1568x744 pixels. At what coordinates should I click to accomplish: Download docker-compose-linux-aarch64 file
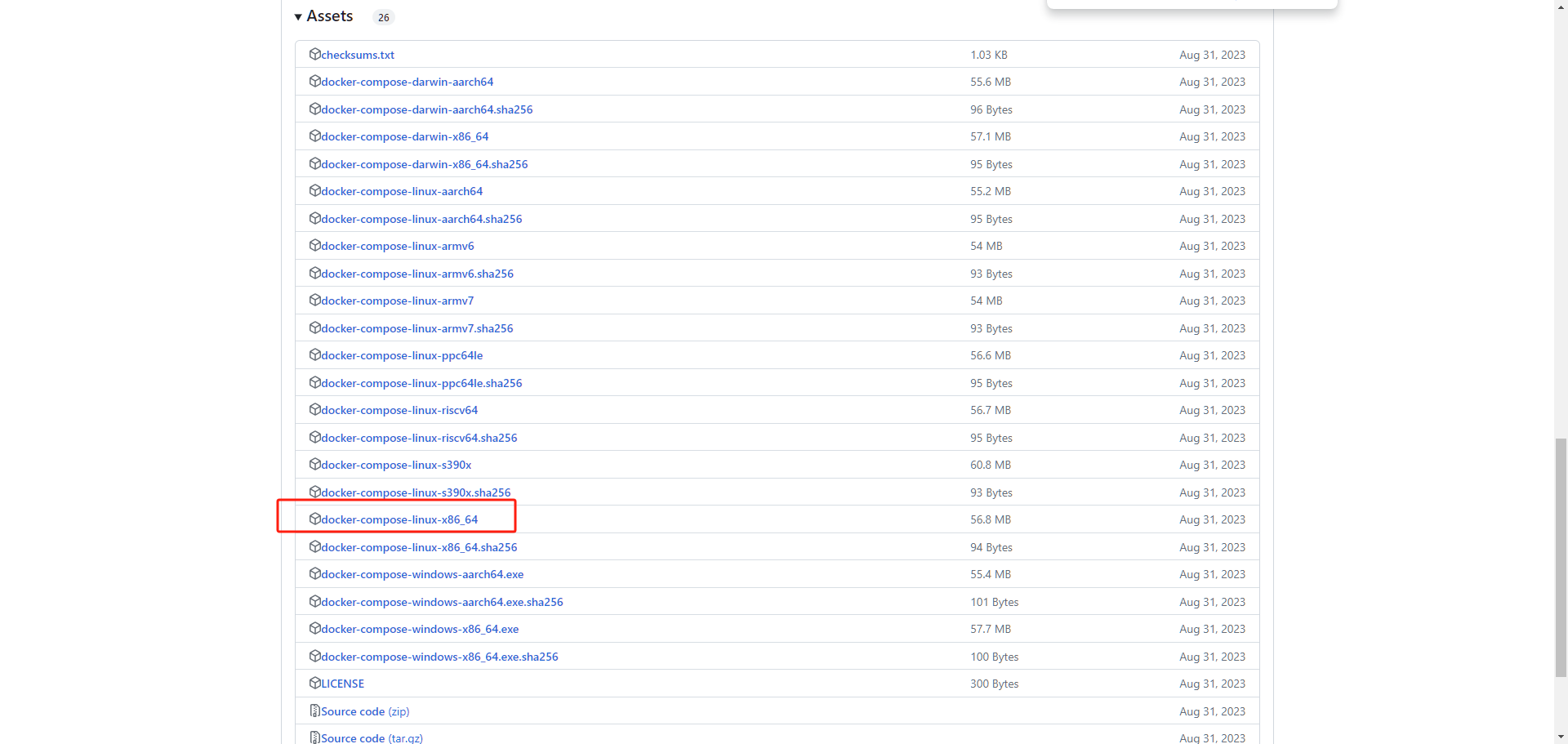click(x=402, y=191)
